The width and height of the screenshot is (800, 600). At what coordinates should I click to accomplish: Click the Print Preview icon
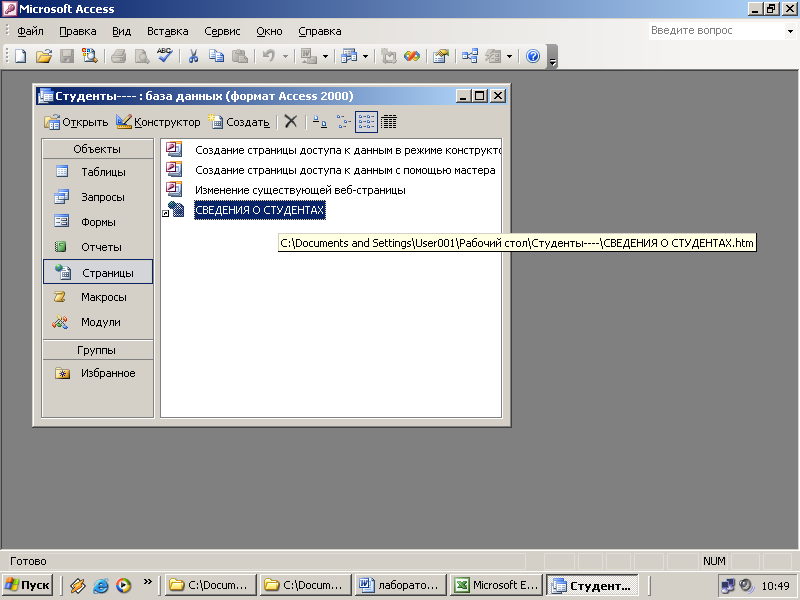(x=141, y=56)
